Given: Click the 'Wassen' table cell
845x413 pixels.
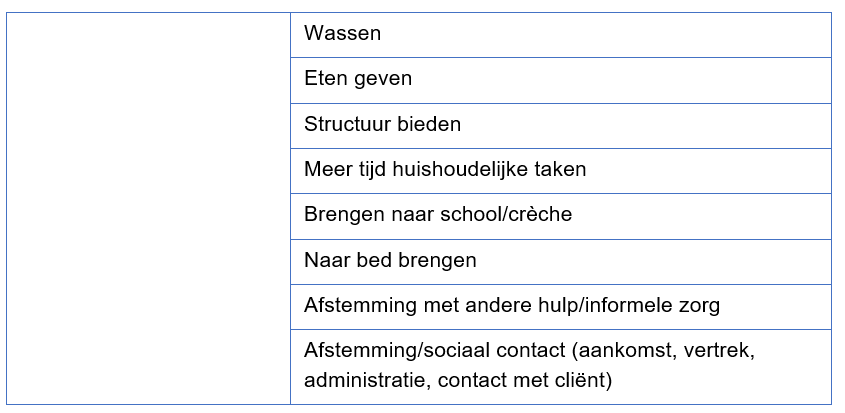Looking at the screenshot, I should 560,34.
